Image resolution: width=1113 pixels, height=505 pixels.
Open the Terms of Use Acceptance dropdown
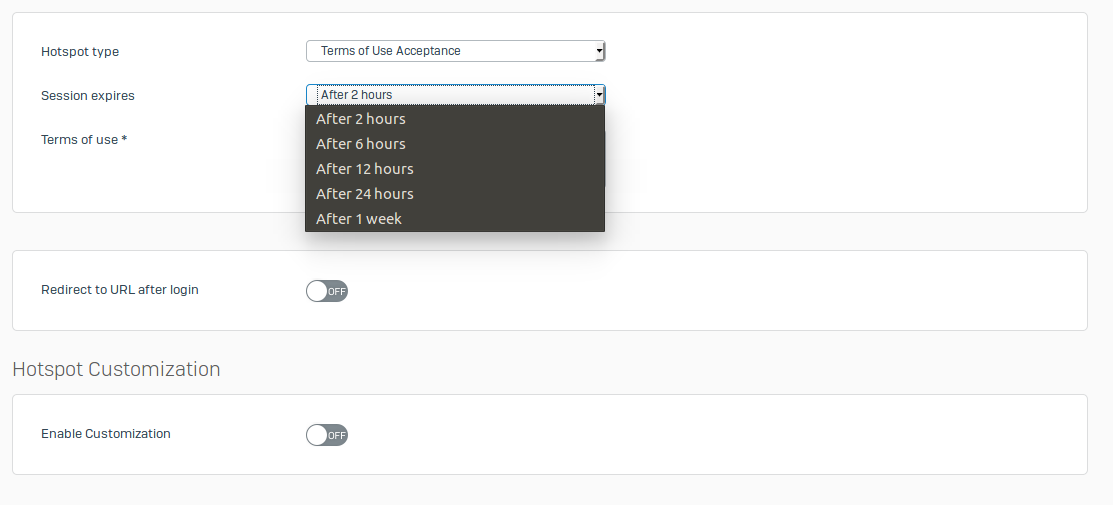[x=455, y=51]
